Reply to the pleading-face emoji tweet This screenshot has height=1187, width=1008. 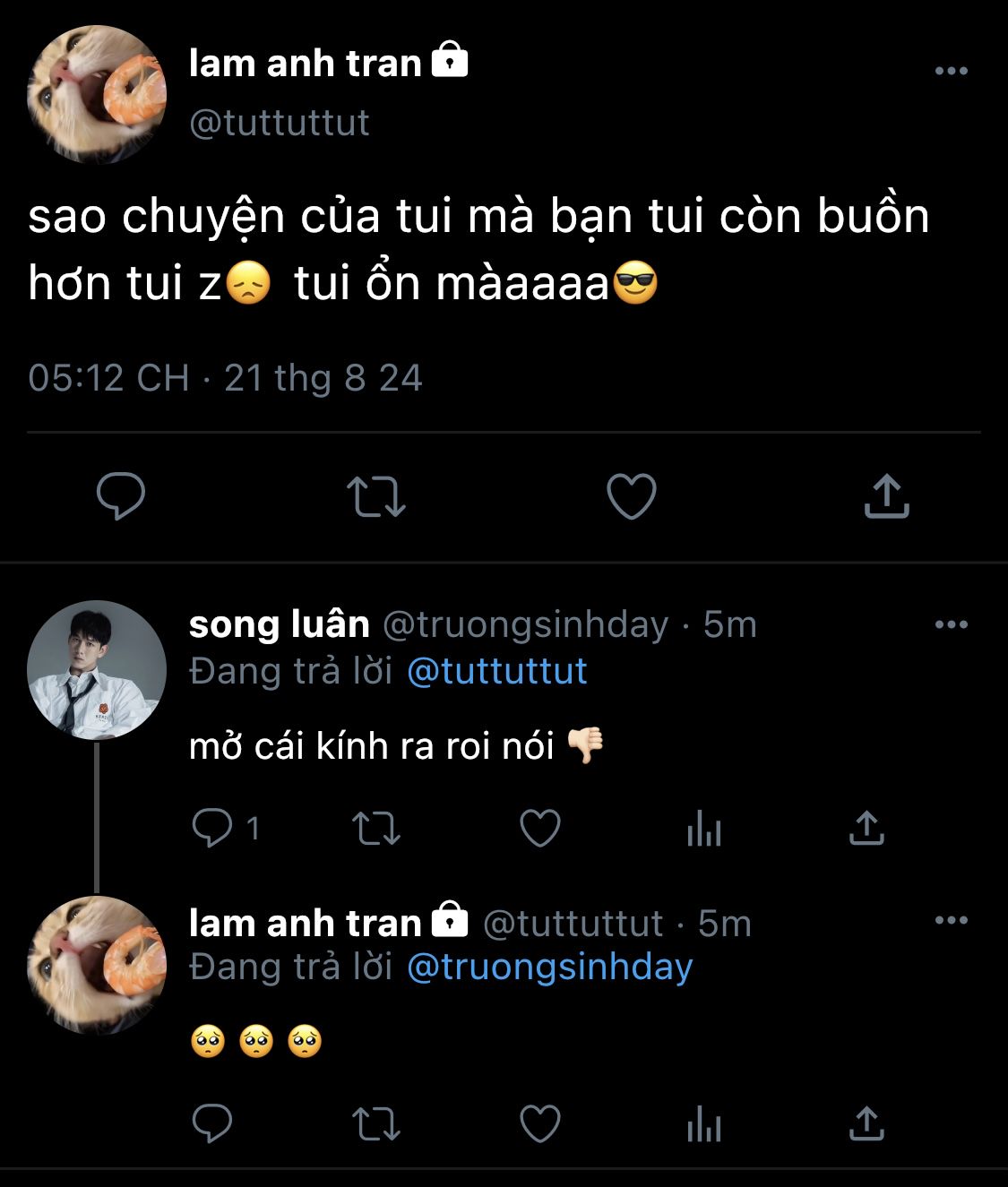[212, 1123]
